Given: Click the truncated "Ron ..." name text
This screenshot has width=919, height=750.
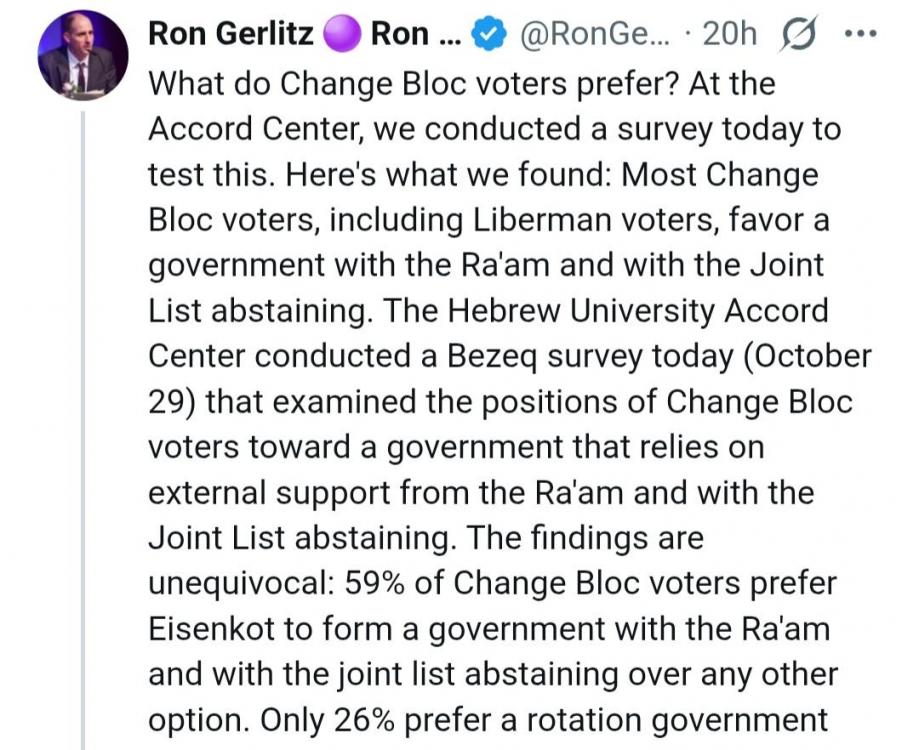Looking at the screenshot, I should (x=416, y=34).
